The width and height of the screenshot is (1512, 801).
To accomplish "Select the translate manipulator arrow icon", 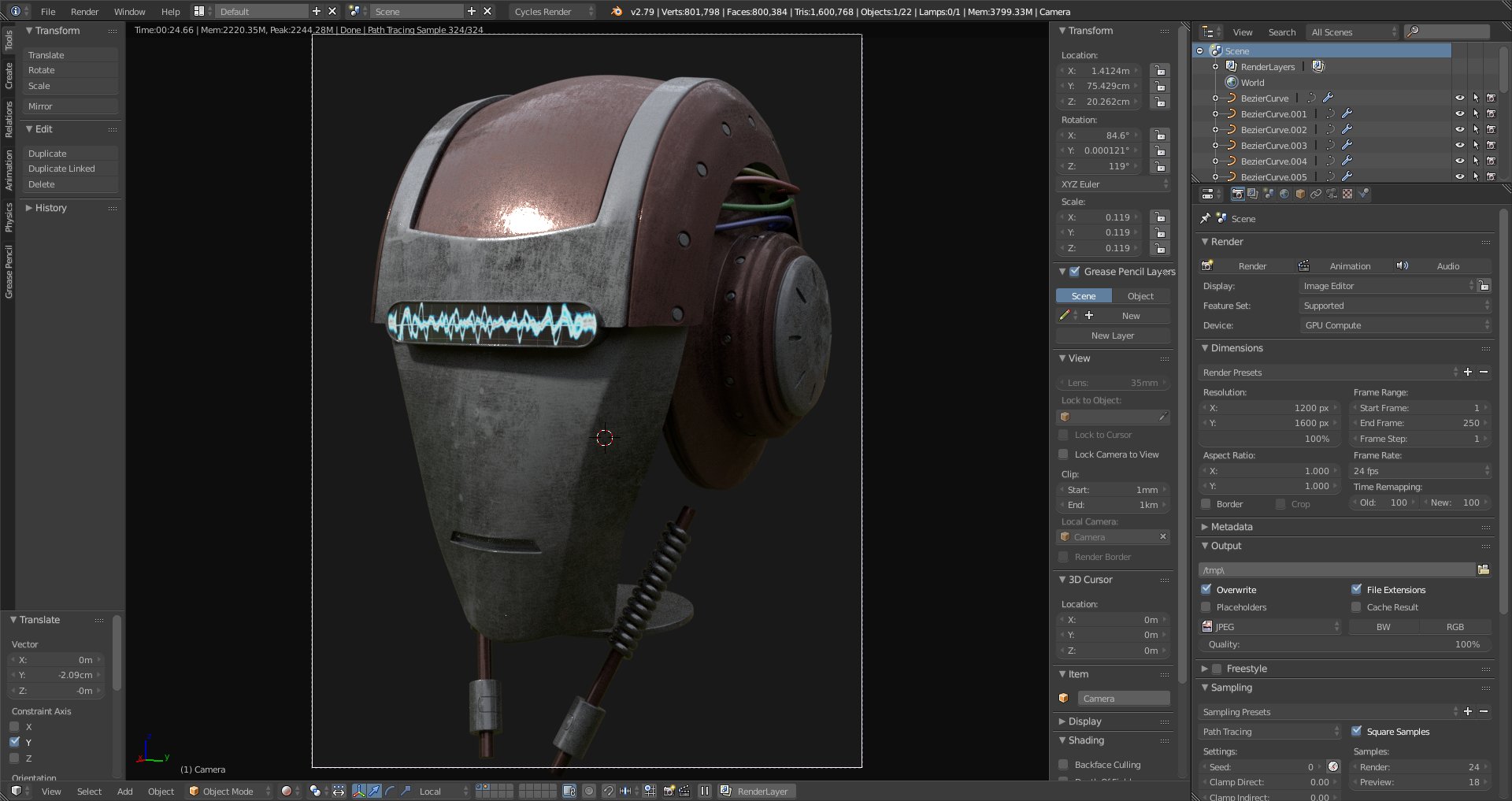I will click(x=374, y=791).
